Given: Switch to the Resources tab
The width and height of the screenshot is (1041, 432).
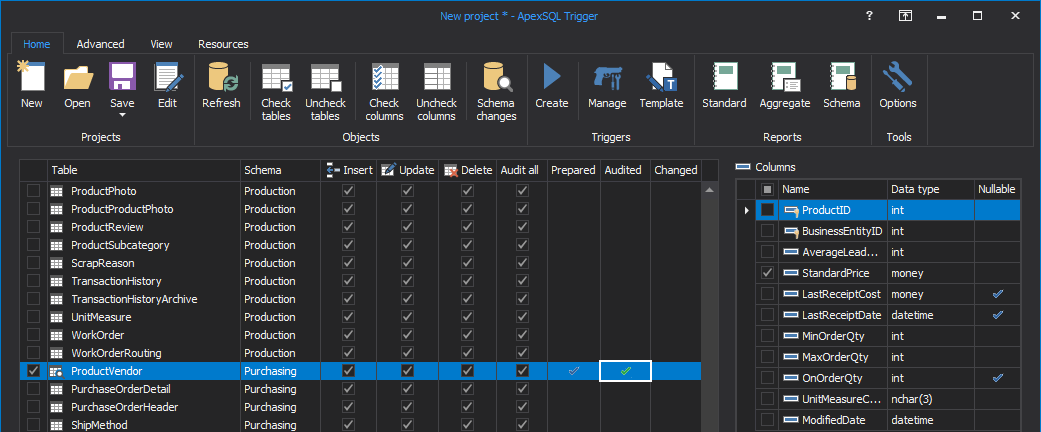Looking at the screenshot, I should point(223,44).
